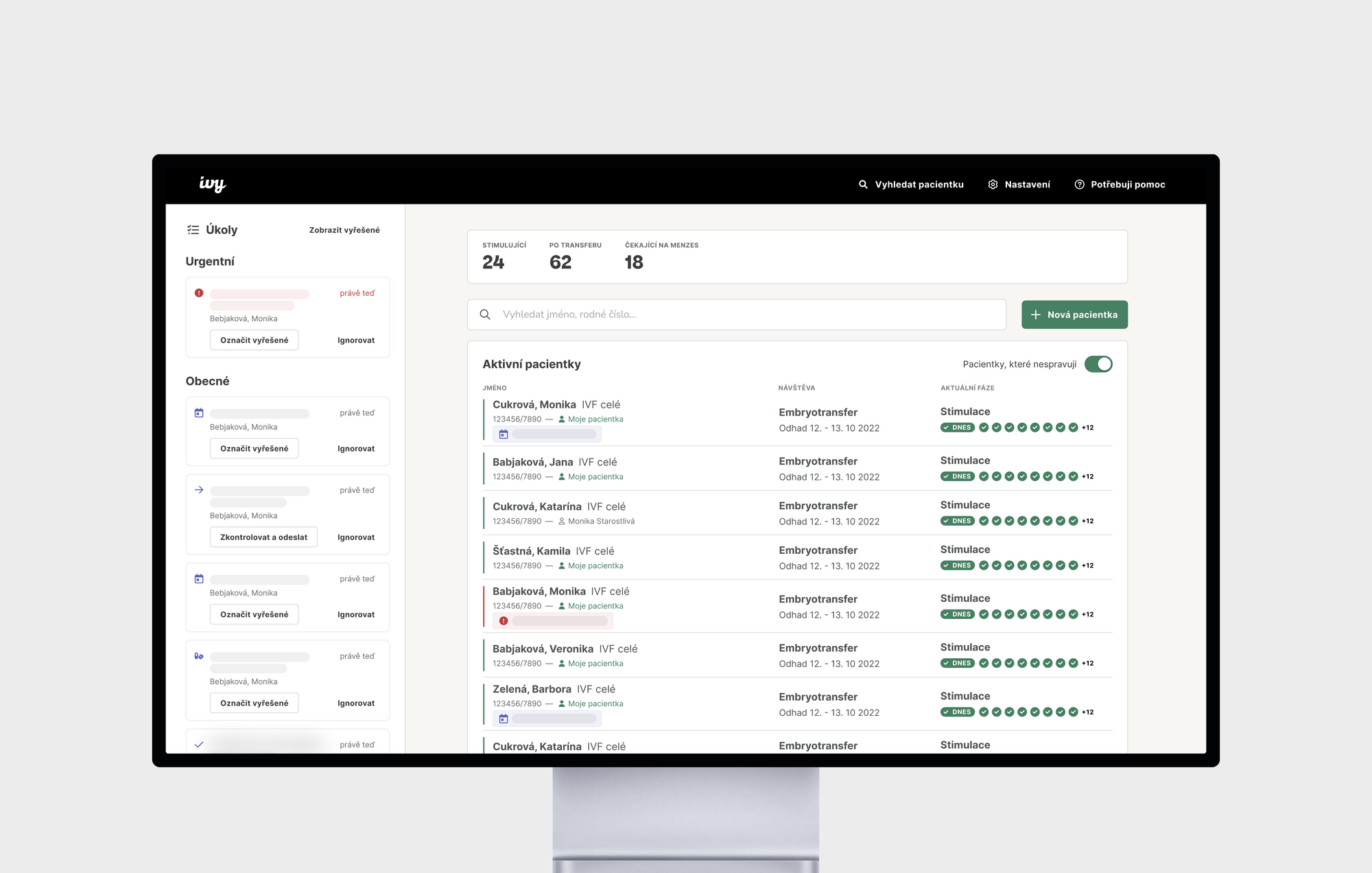The image size is (1372, 873).
Task: Expand +12 phases in Babjaková, Monika row
Action: [x=1088, y=614]
